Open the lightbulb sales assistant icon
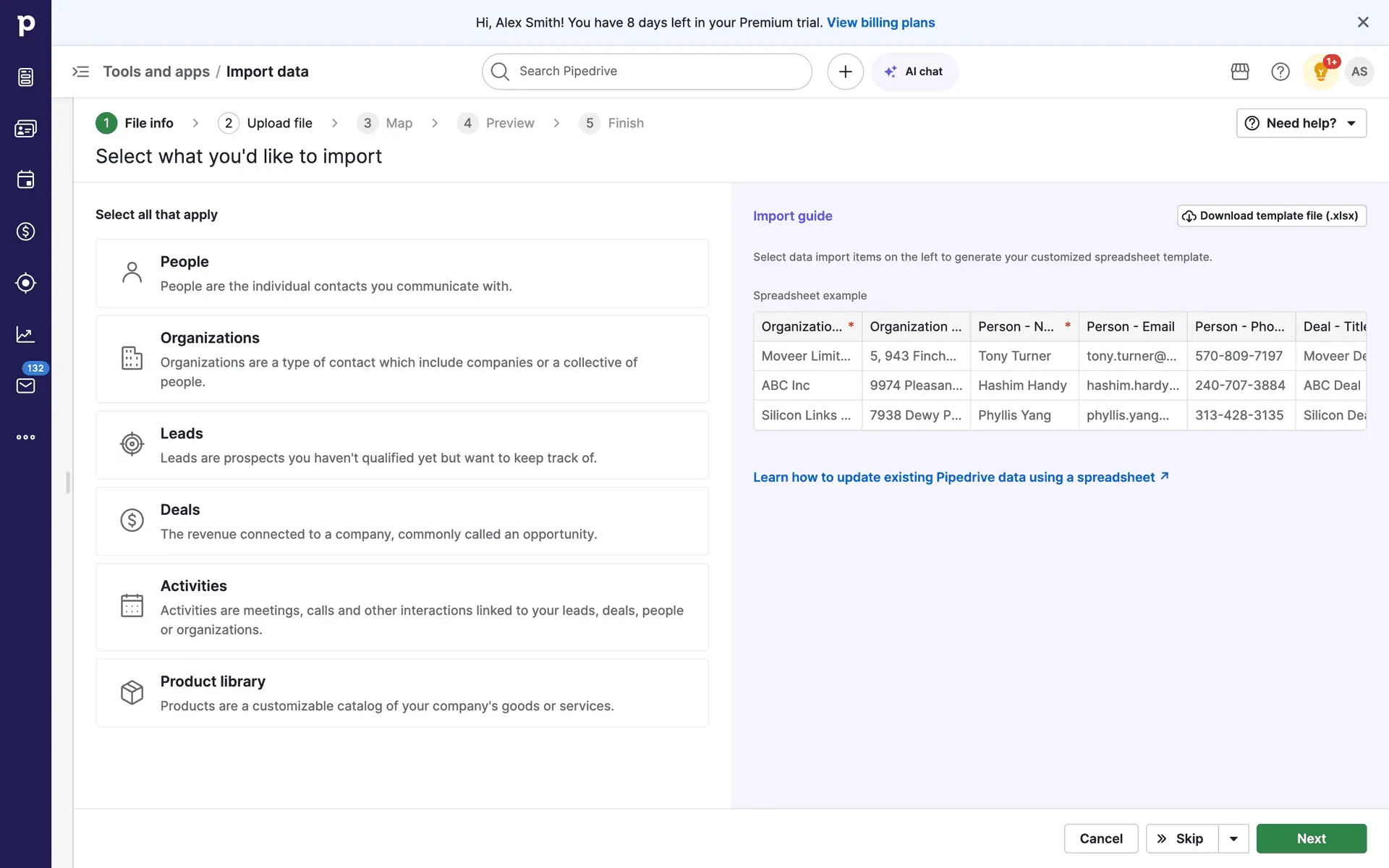This screenshot has width=1389, height=868. [1320, 72]
